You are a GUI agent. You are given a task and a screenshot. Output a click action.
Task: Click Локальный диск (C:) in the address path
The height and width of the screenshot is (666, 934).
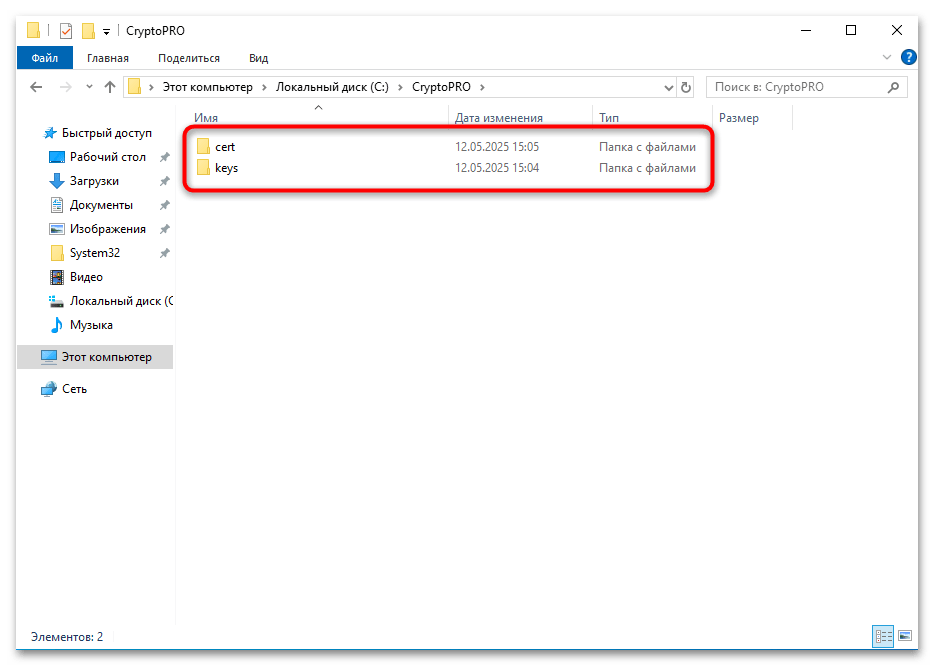point(332,87)
